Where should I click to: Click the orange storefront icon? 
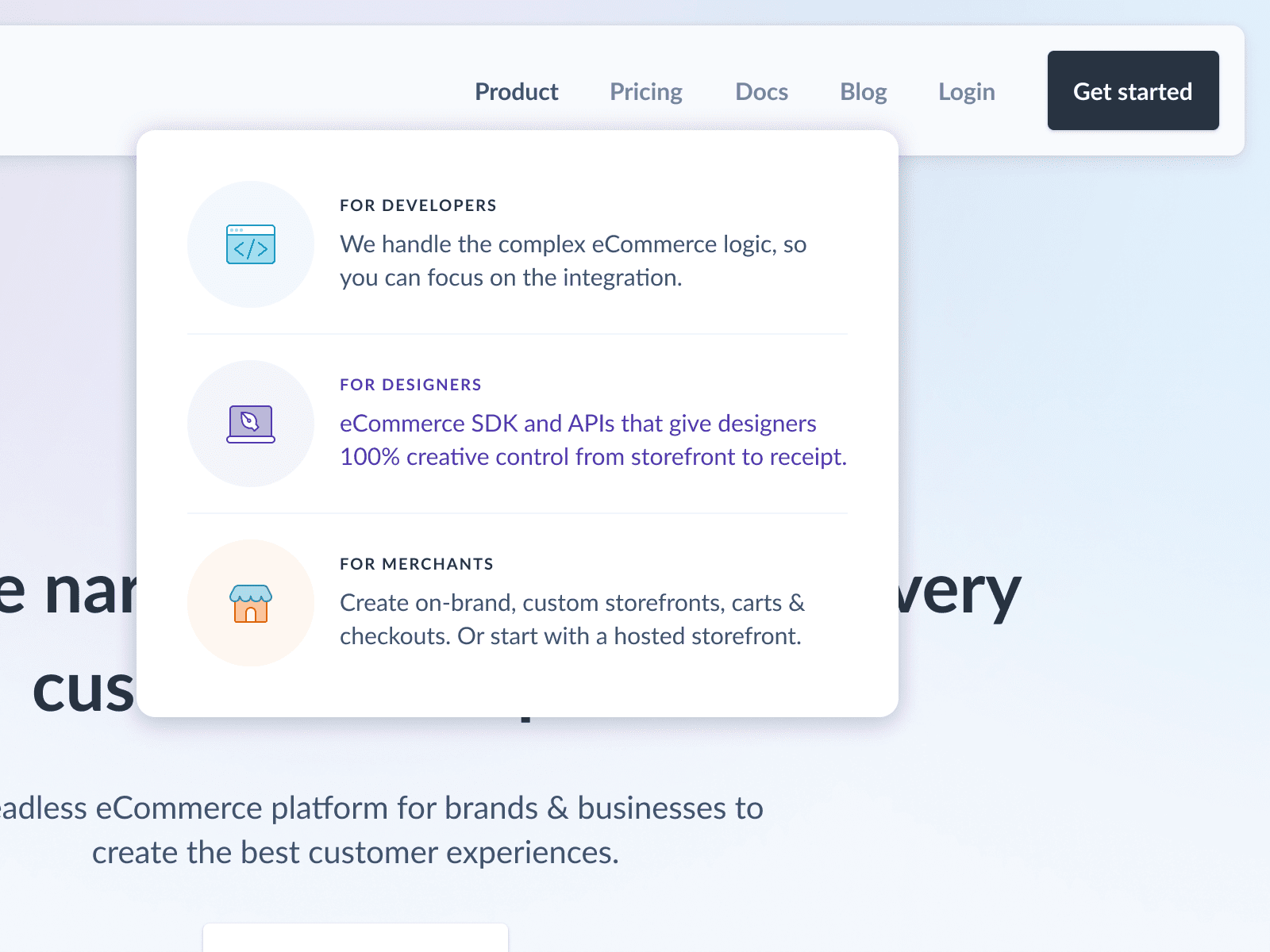click(250, 603)
